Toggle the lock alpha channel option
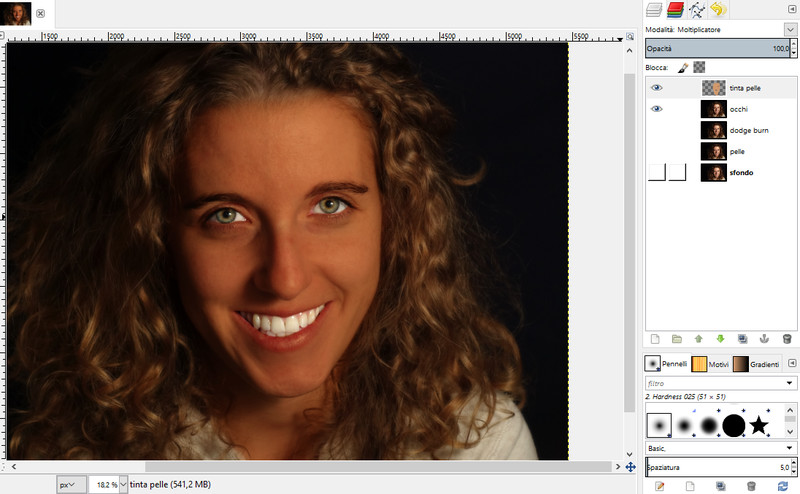The width and height of the screenshot is (800, 494). point(700,68)
